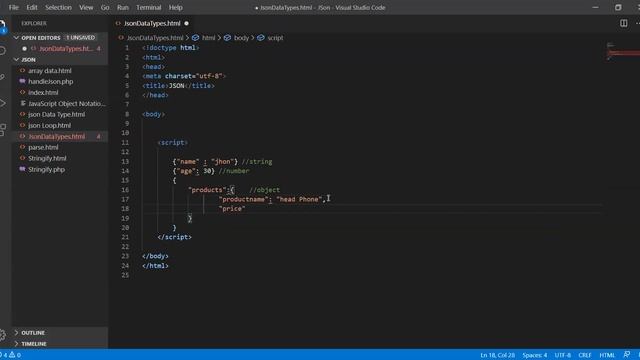Click the unsaved dot on JsonDataTypes.html tab

[187, 23]
